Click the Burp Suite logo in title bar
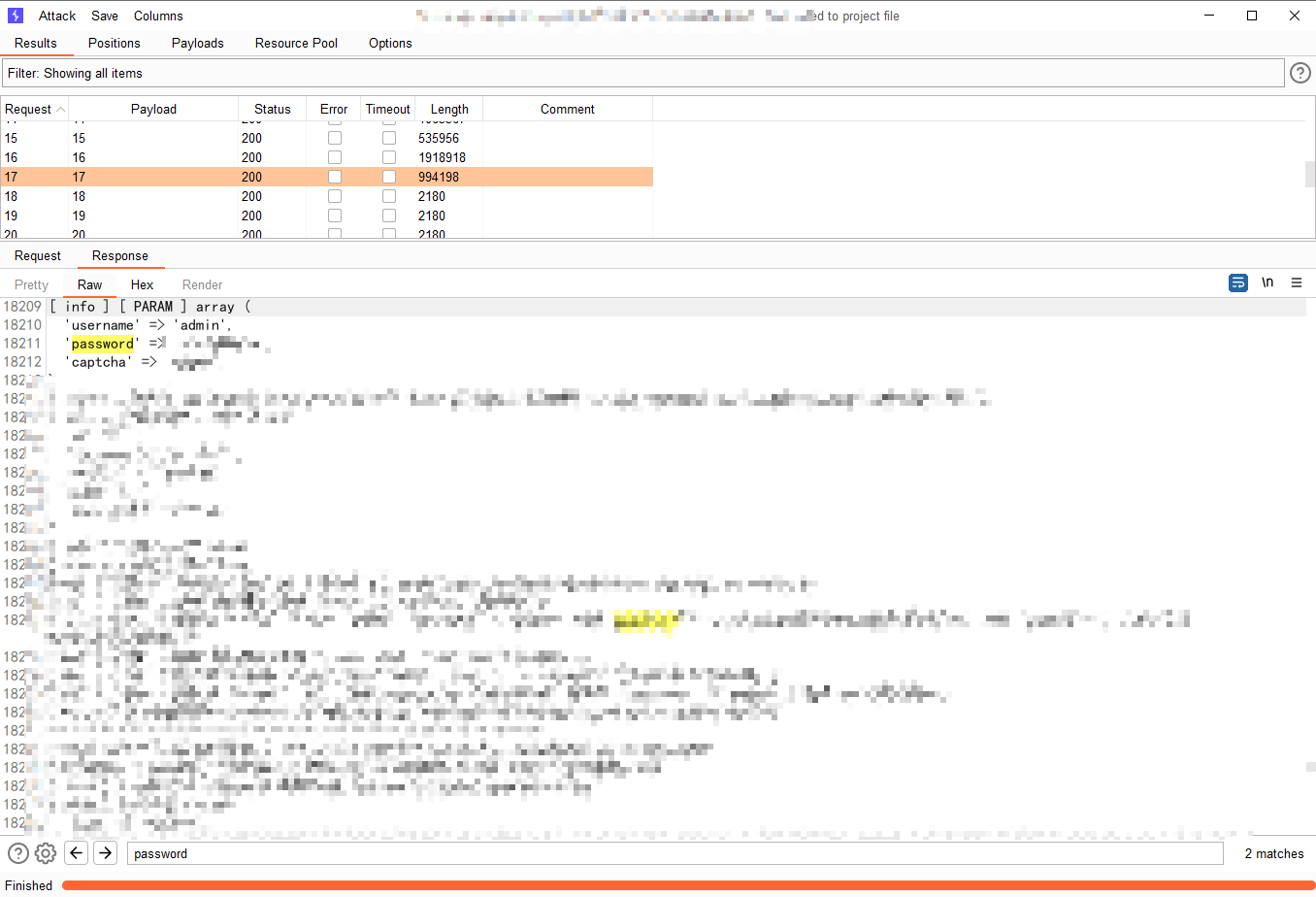 pos(15,15)
